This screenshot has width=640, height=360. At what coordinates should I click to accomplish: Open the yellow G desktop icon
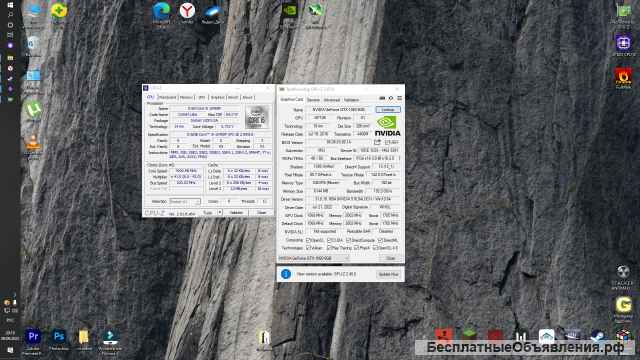[x=623, y=305]
